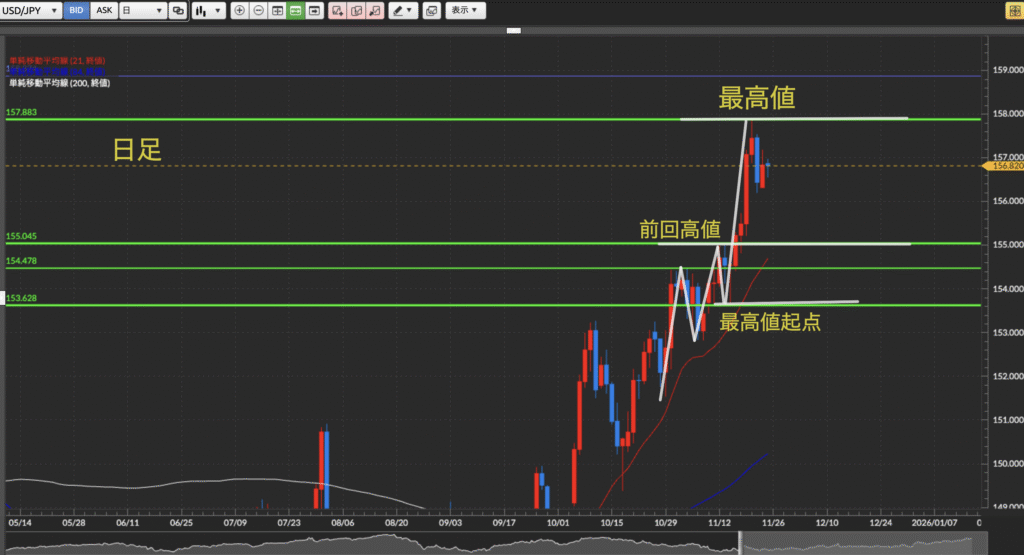Click the third pink chart tool icon
The image size is (1024, 555).
click(x=373, y=11)
